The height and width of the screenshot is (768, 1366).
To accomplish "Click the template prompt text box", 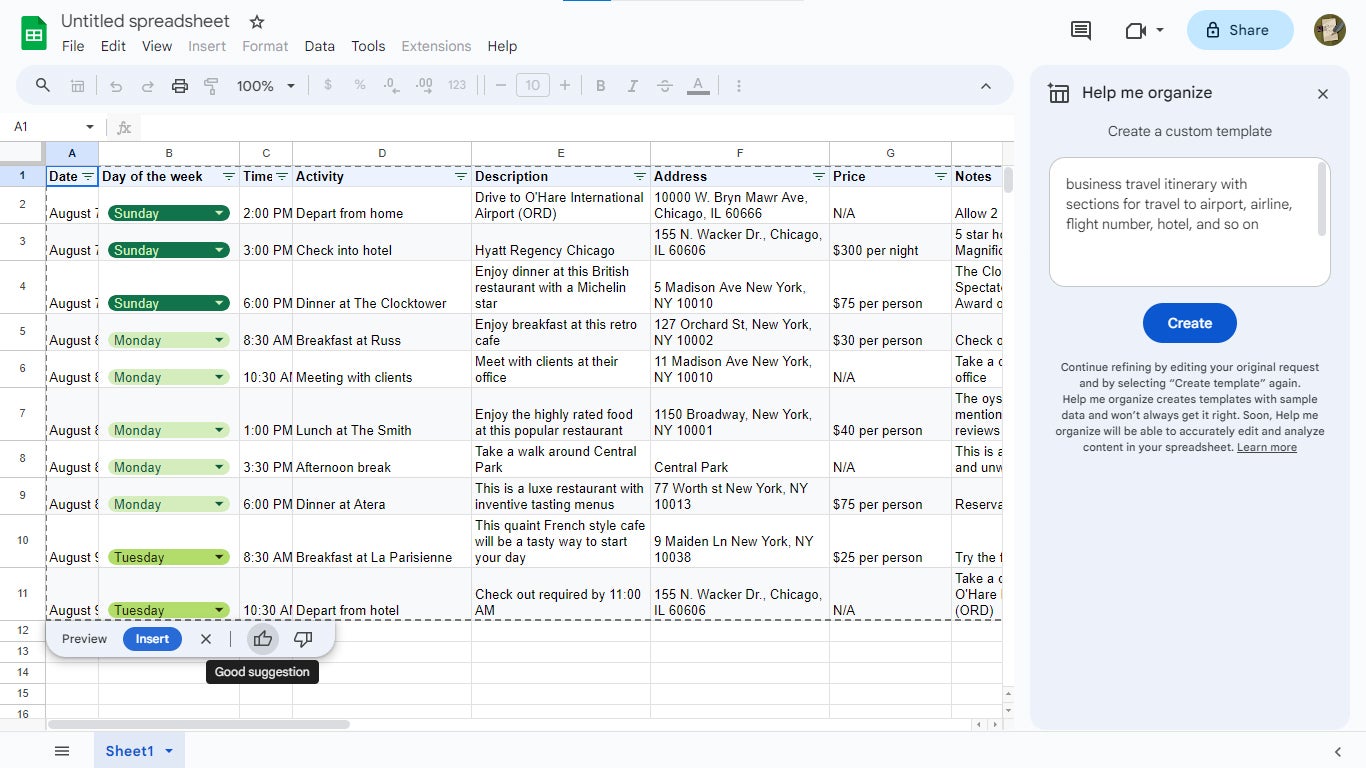I will [x=1189, y=222].
